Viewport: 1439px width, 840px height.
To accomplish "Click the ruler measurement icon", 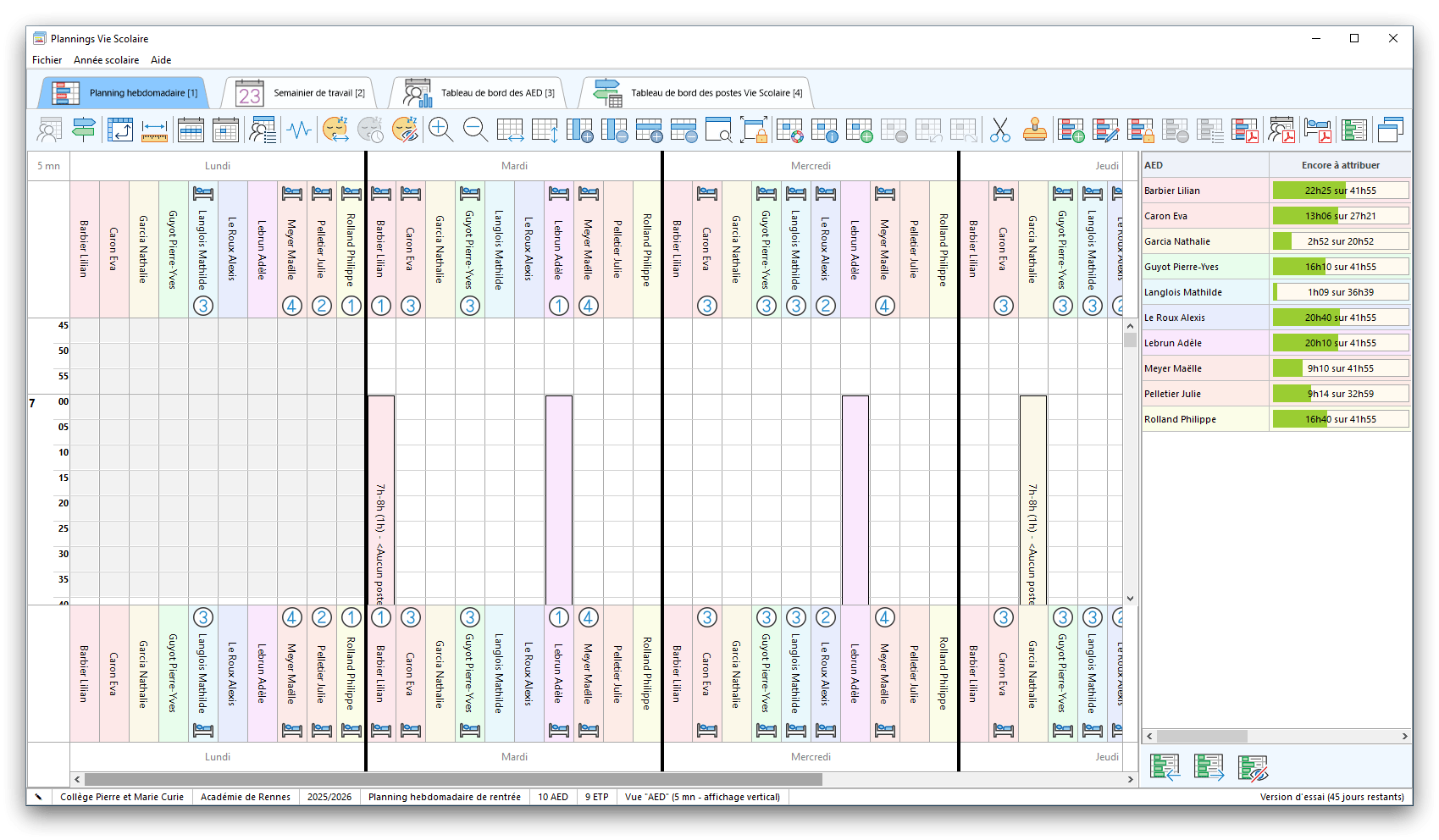I will (x=154, y=130).
